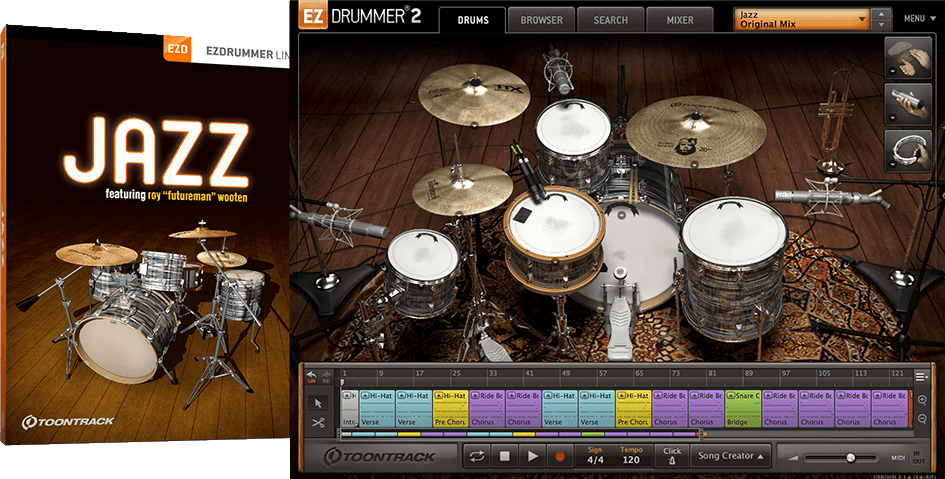
Task: Toggle the Click metronome
Action: coord(671,456)
